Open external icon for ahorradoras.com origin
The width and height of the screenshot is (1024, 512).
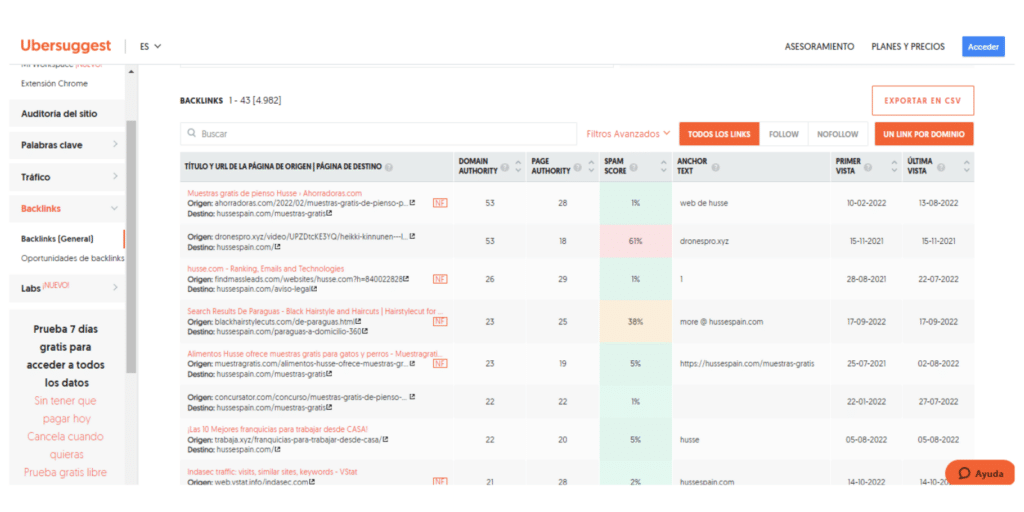412,203
